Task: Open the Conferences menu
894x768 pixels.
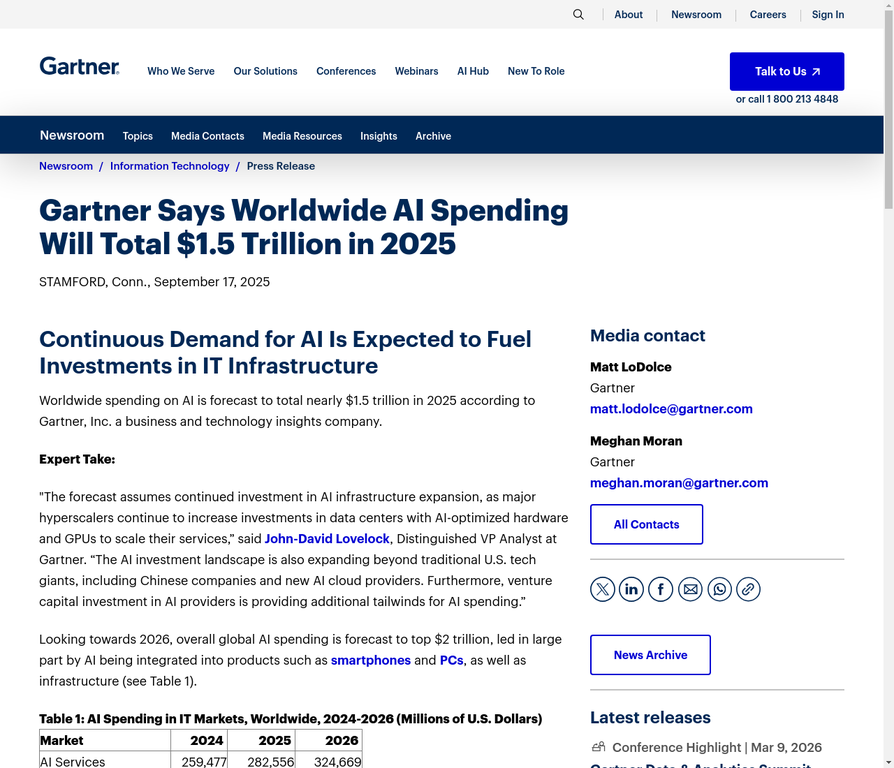Action: click(346, 71)
